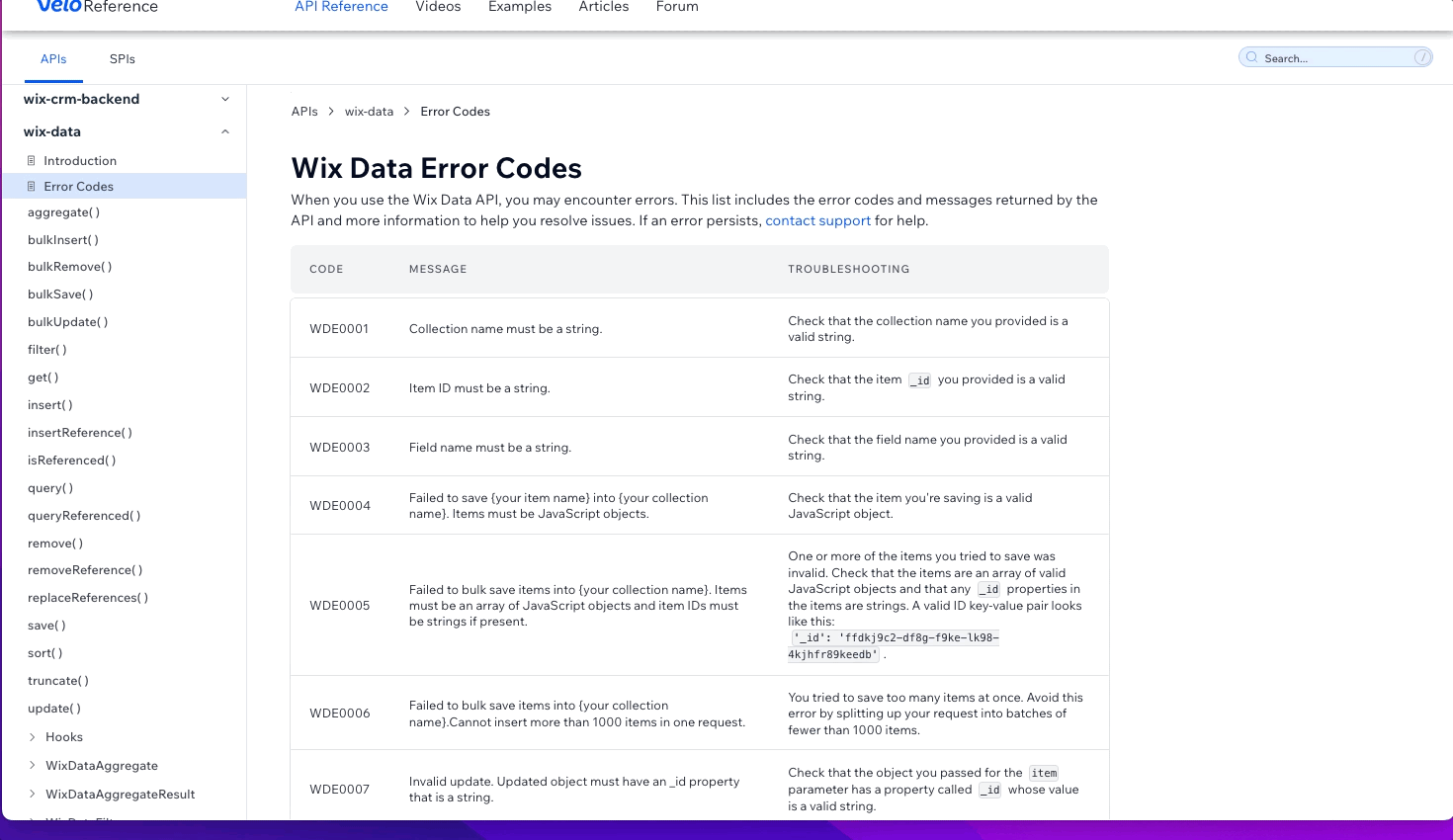1453x840 pixels.
Task: Expand the Hooks tree node
Action: tap(33, 737)
